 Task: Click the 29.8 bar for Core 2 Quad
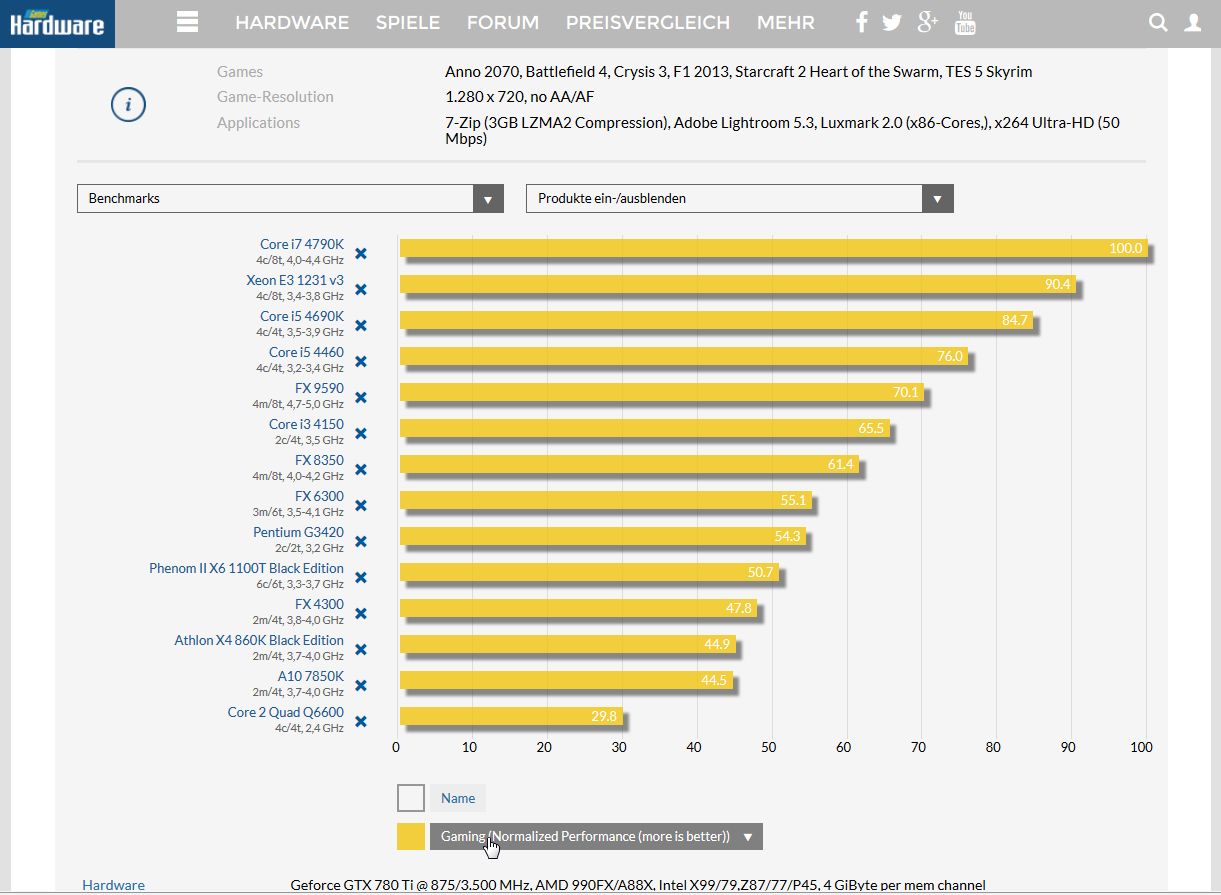[x=511, y=716]
